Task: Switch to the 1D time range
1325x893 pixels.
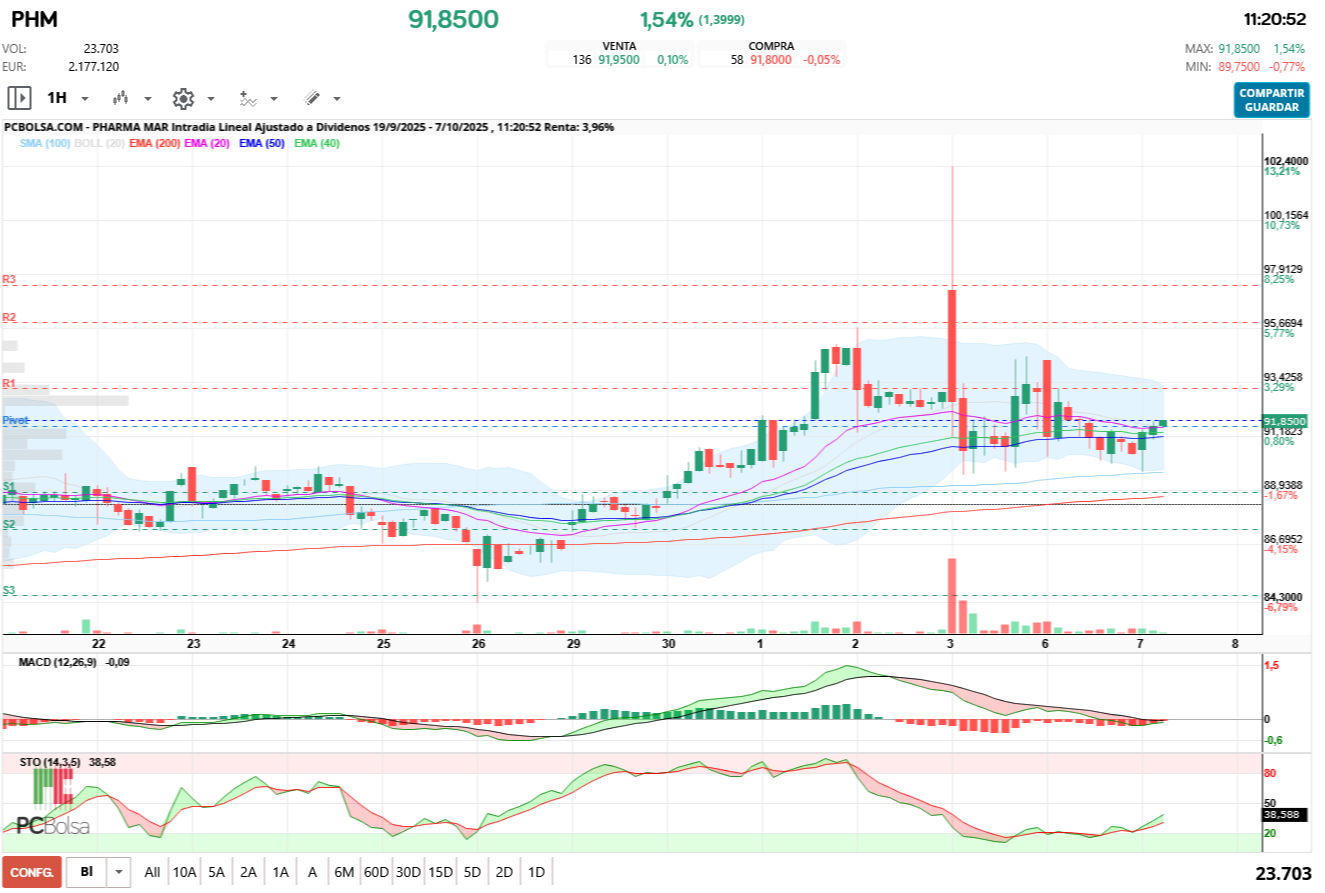Action: point(536,872)
